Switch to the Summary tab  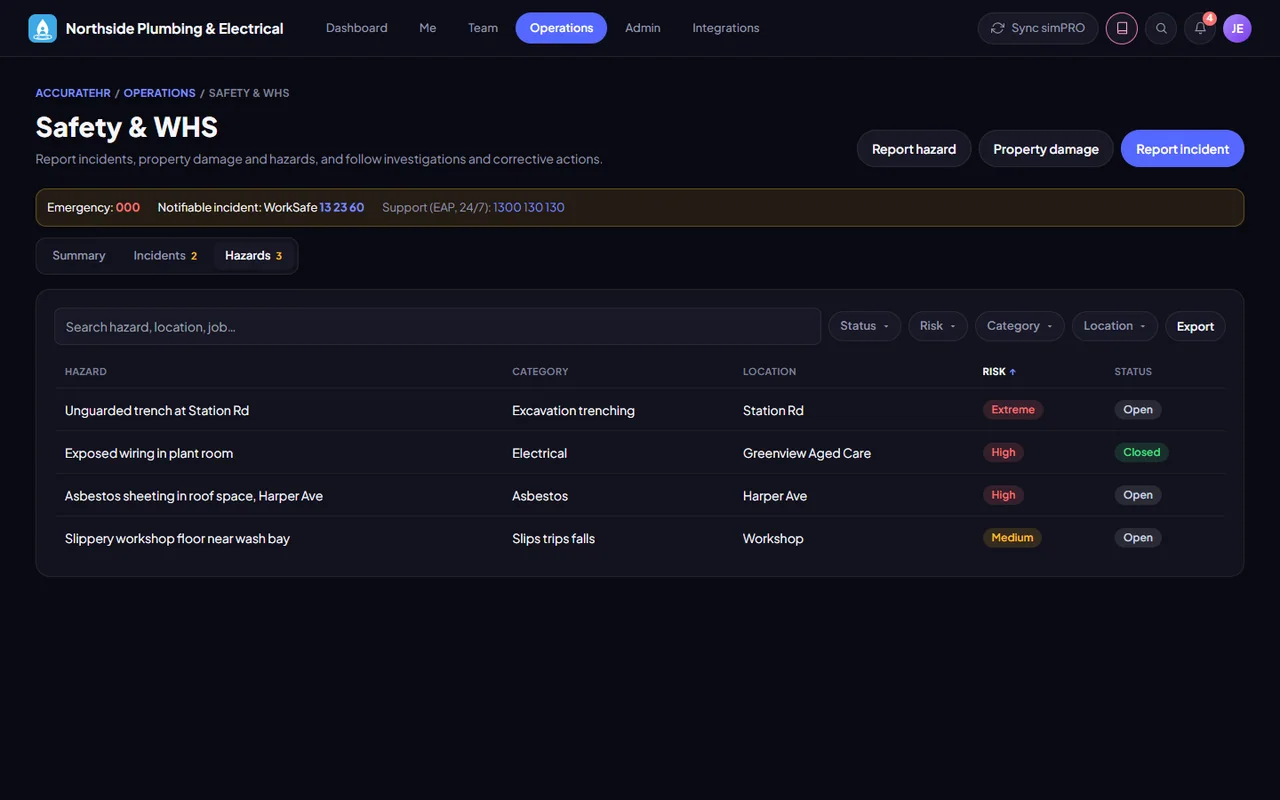tap(79, 256)
